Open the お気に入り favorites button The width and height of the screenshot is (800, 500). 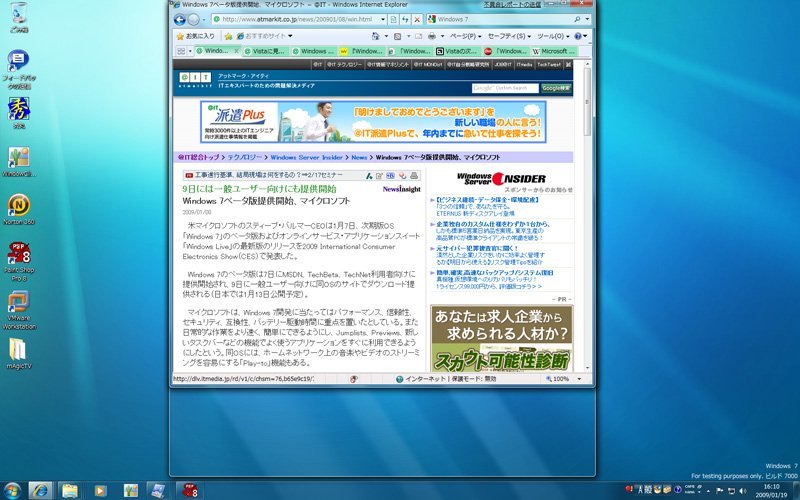[195, 36]
